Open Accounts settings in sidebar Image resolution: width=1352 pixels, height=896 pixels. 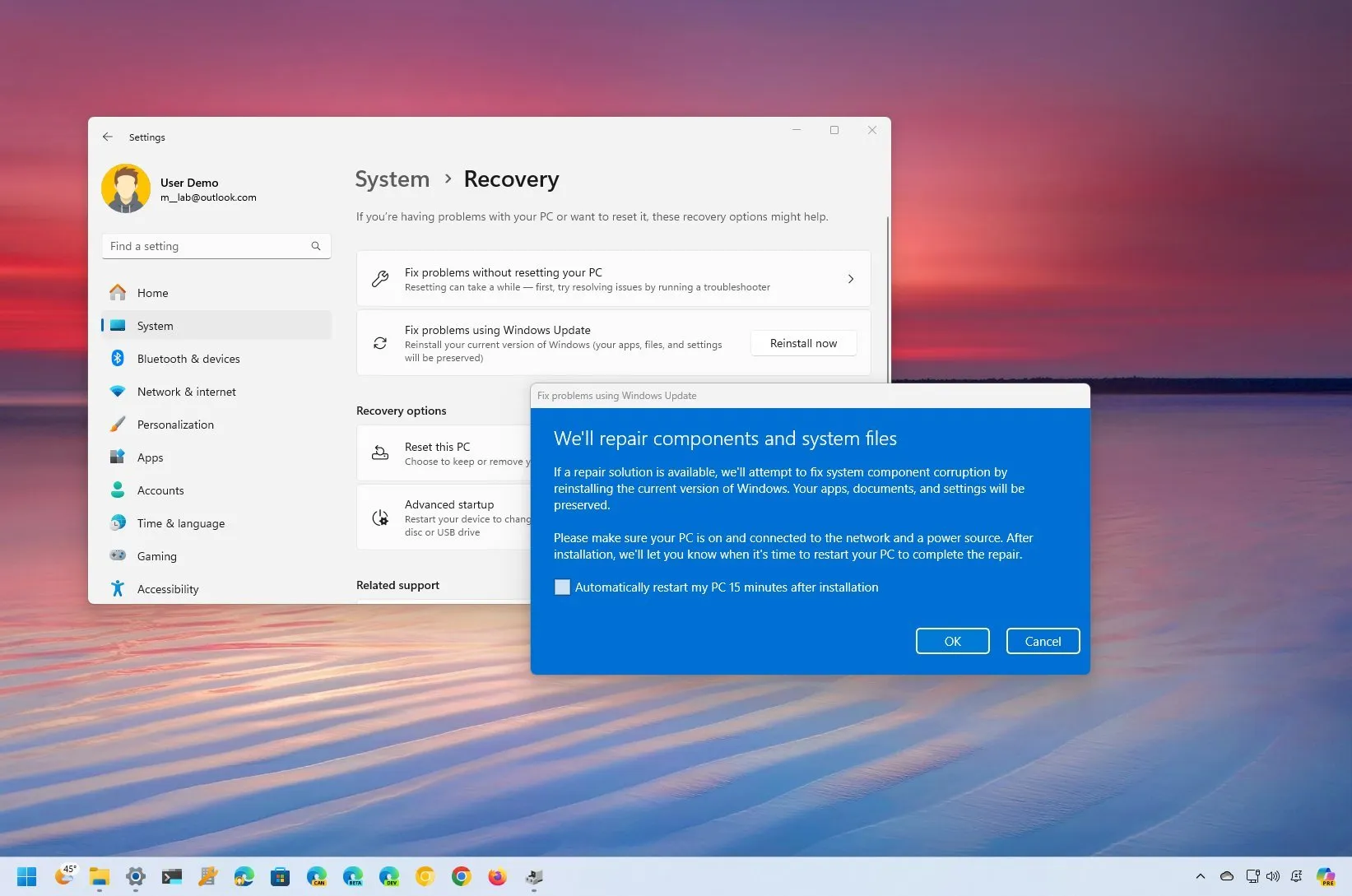(216, 490)
